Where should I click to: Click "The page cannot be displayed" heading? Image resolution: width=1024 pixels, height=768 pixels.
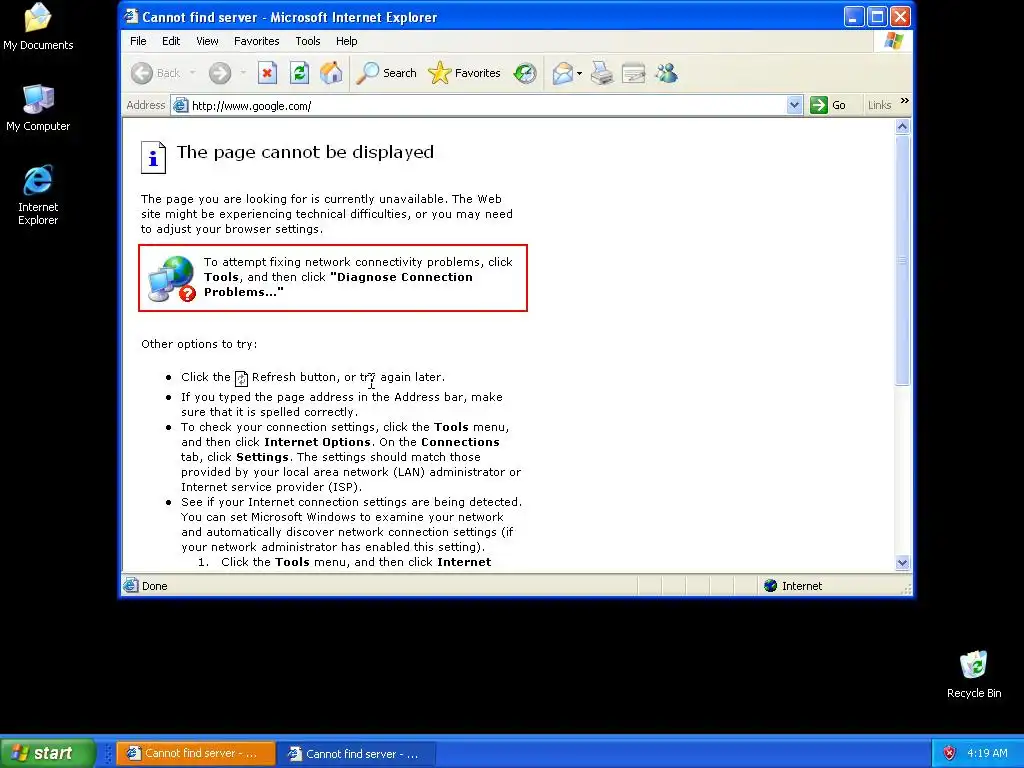[305, 152]
